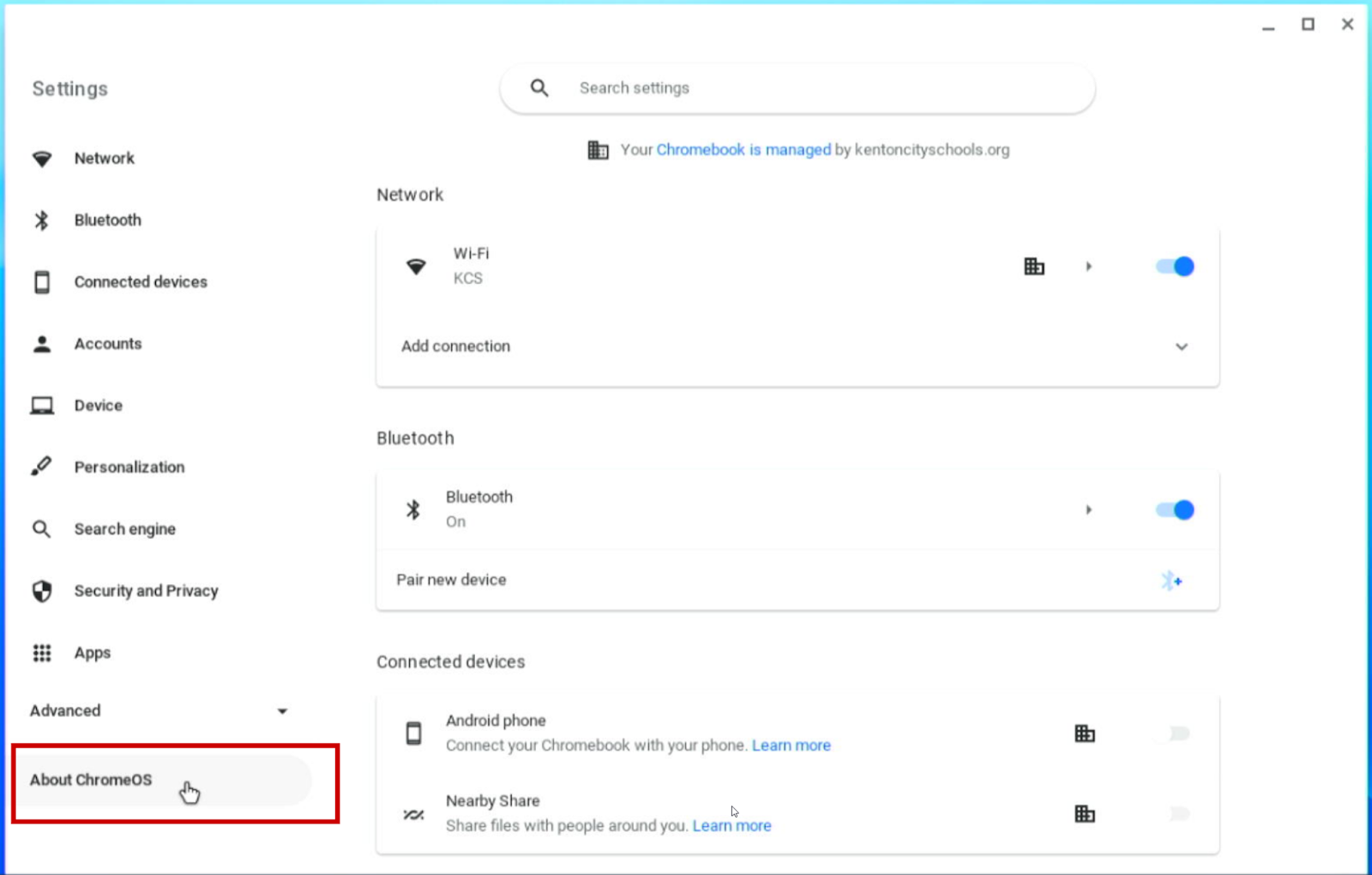Select Network in the sidebar menu

[x=105, y=159]
